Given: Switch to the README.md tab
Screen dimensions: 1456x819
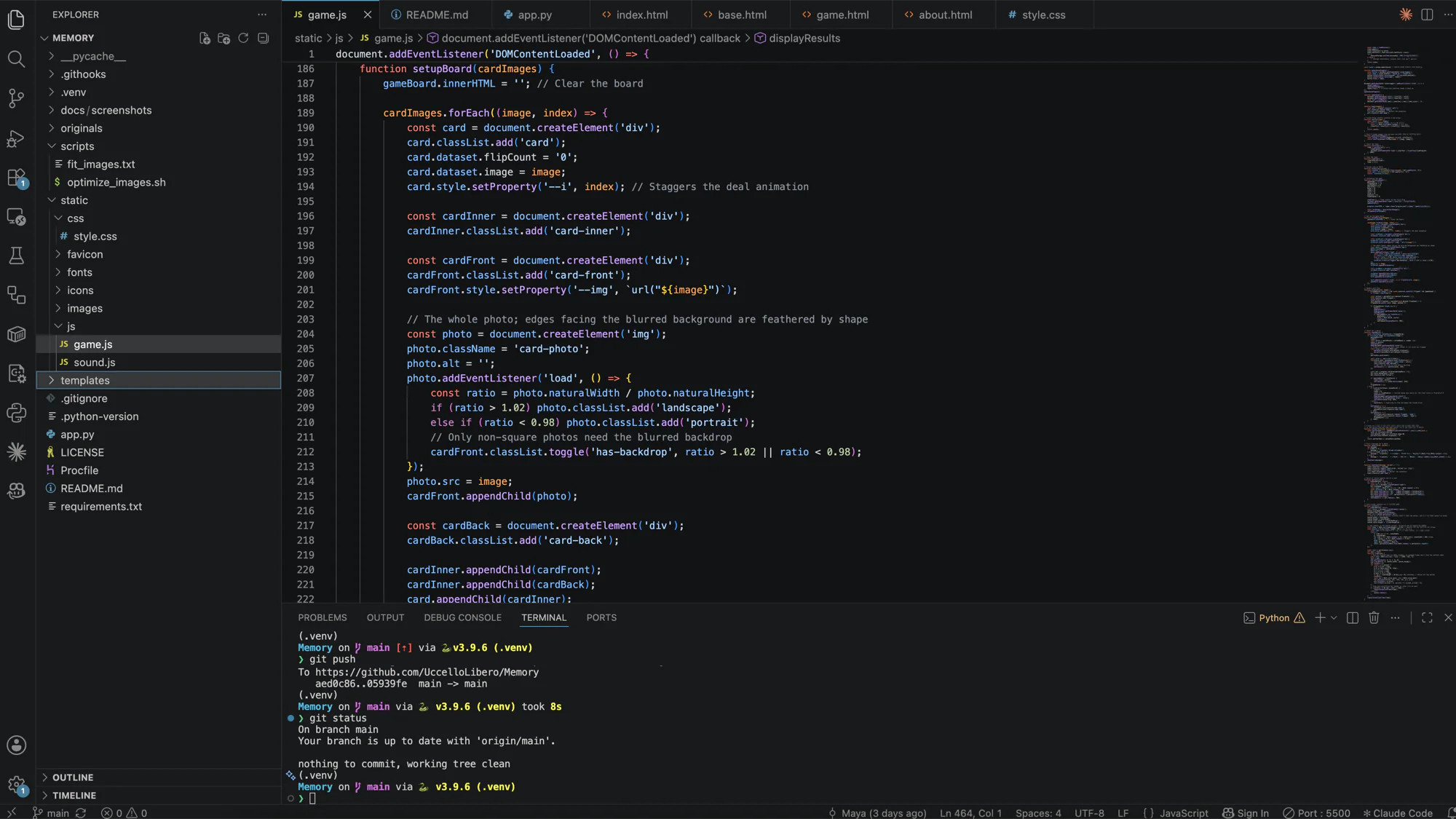Looking at the screenshot, I should tap(436, 15).
